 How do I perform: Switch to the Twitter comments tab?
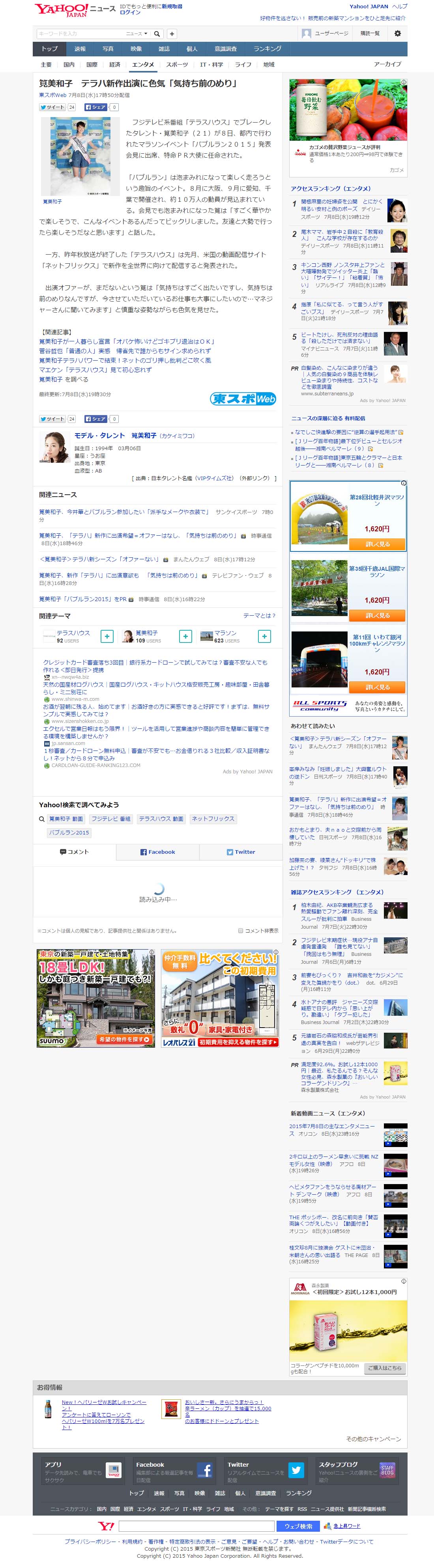point(241,852)
